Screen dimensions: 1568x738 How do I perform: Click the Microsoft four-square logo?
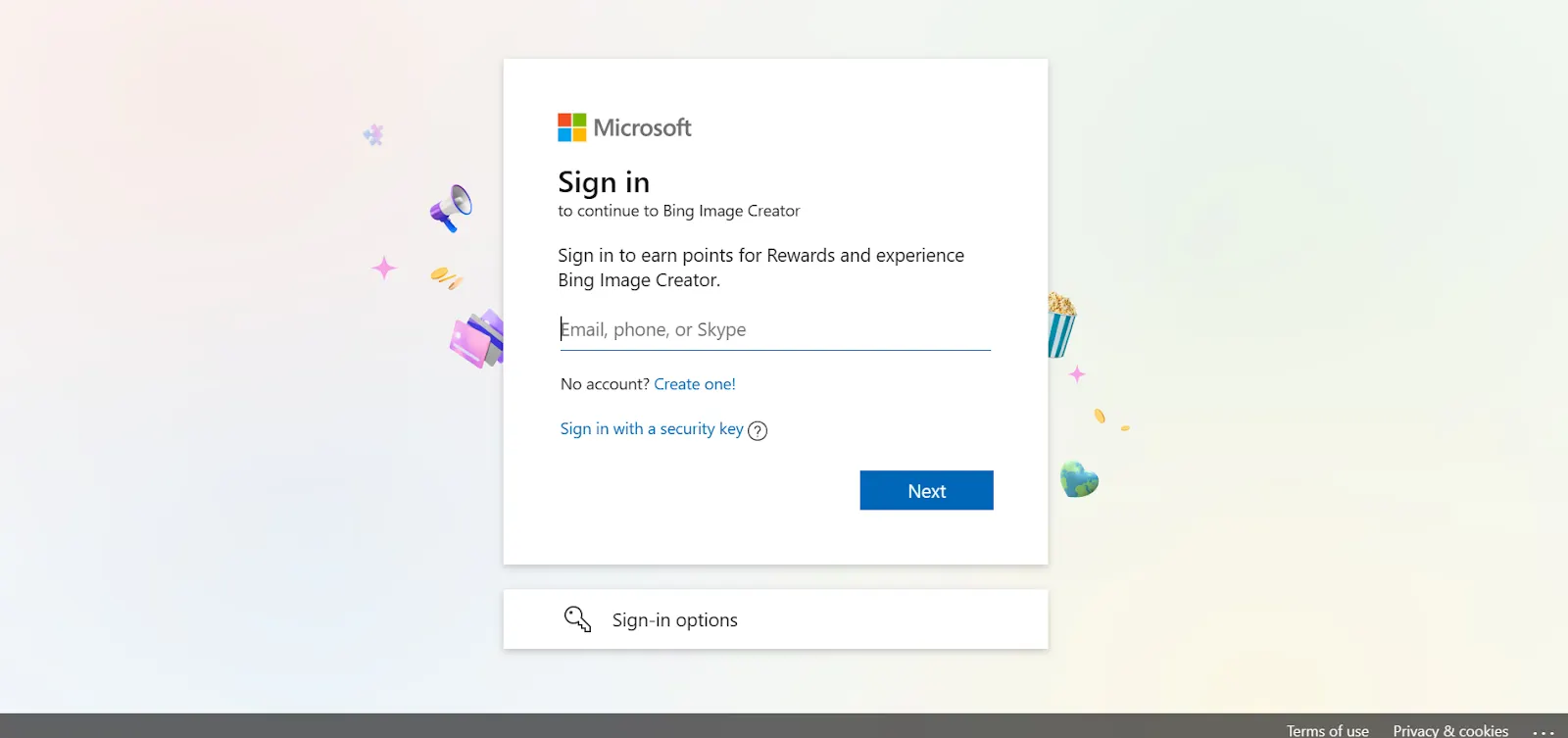tap(572, 127)
